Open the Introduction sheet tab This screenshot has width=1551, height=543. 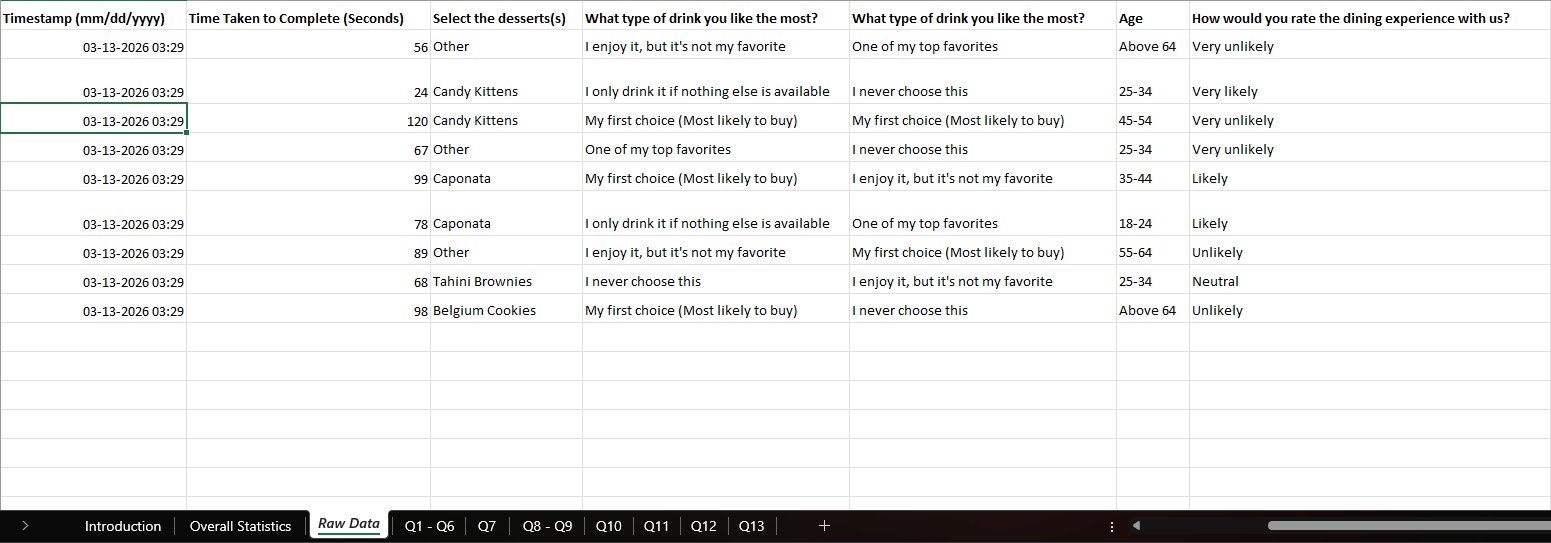tap(122, 526)
